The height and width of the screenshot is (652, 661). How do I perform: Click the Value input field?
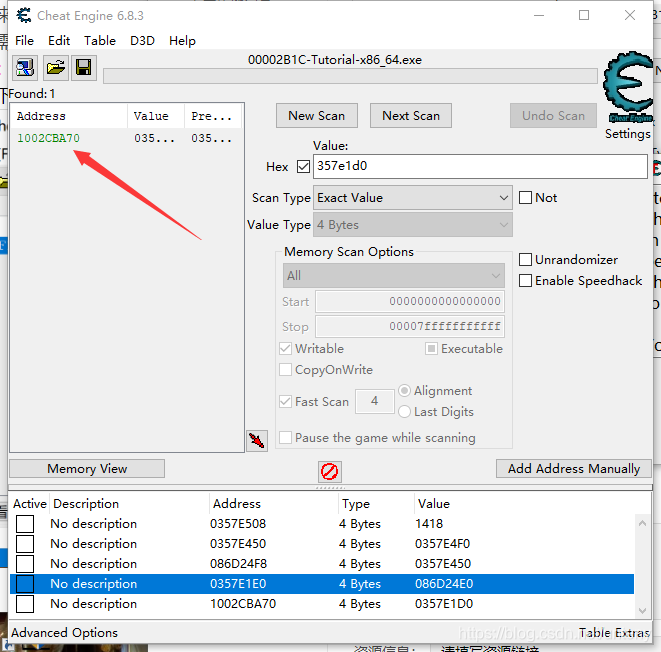tap(480, 166)
